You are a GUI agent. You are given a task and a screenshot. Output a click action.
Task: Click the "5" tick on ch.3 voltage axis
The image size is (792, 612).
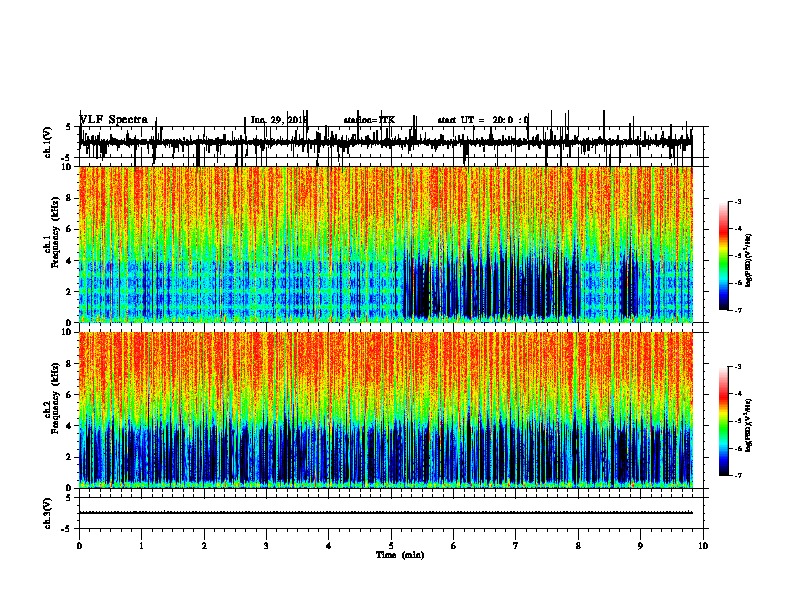coord(70,498)
